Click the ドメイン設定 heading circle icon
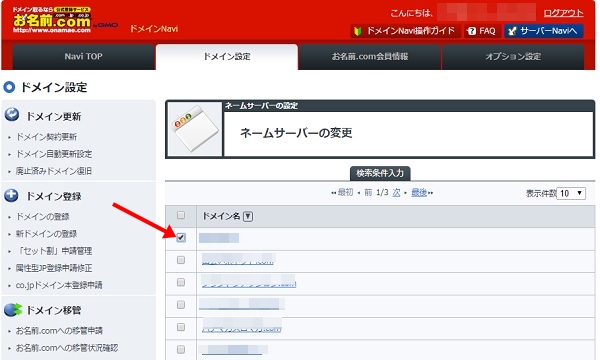 point(9,87)
